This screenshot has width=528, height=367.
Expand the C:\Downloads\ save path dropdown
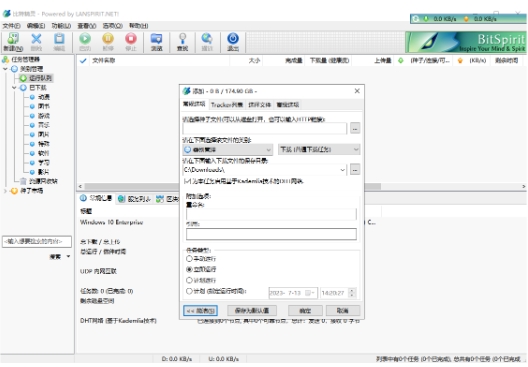(342, 170)
